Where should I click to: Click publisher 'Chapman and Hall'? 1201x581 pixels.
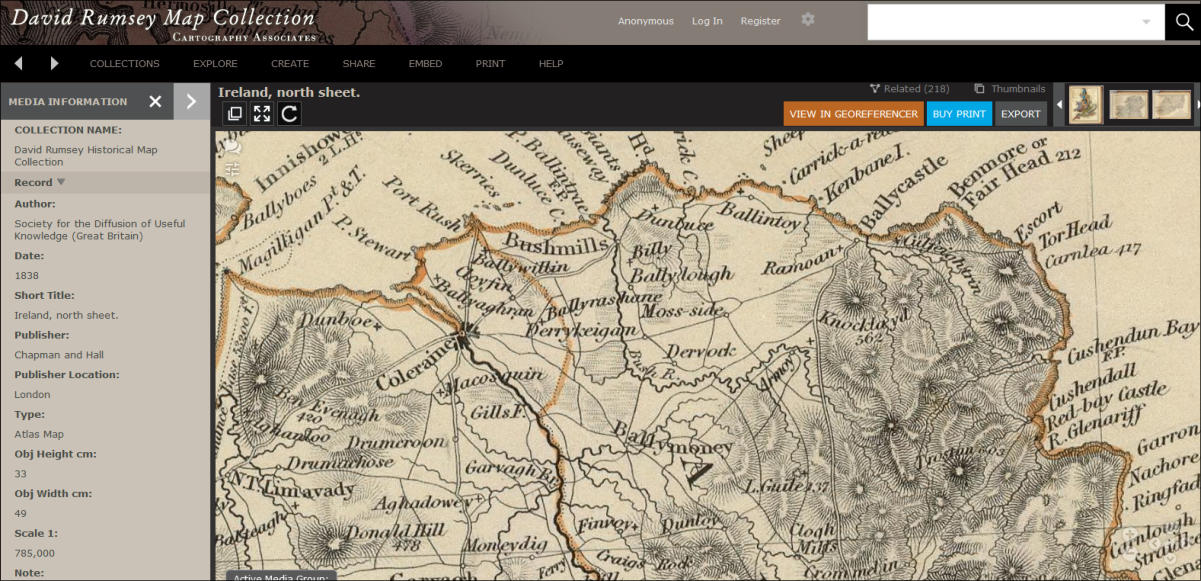[59, 355]
